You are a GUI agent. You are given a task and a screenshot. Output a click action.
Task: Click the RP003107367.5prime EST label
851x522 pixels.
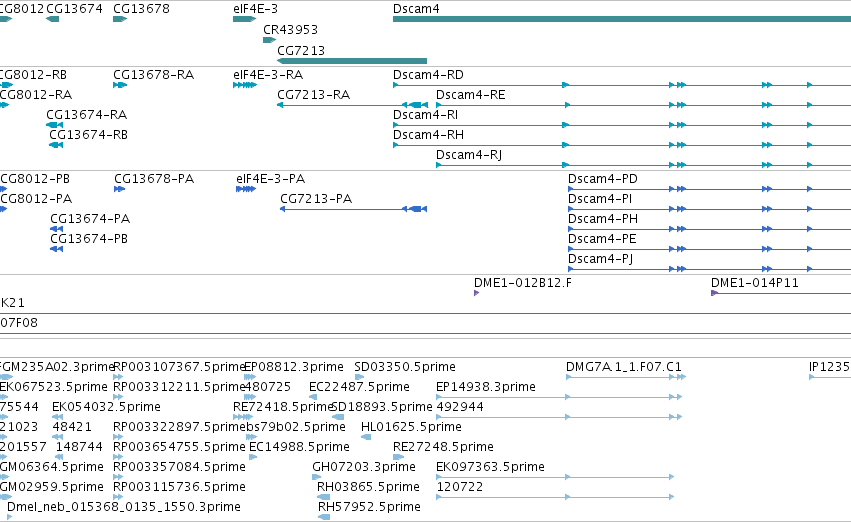click(x=180, y=367)
